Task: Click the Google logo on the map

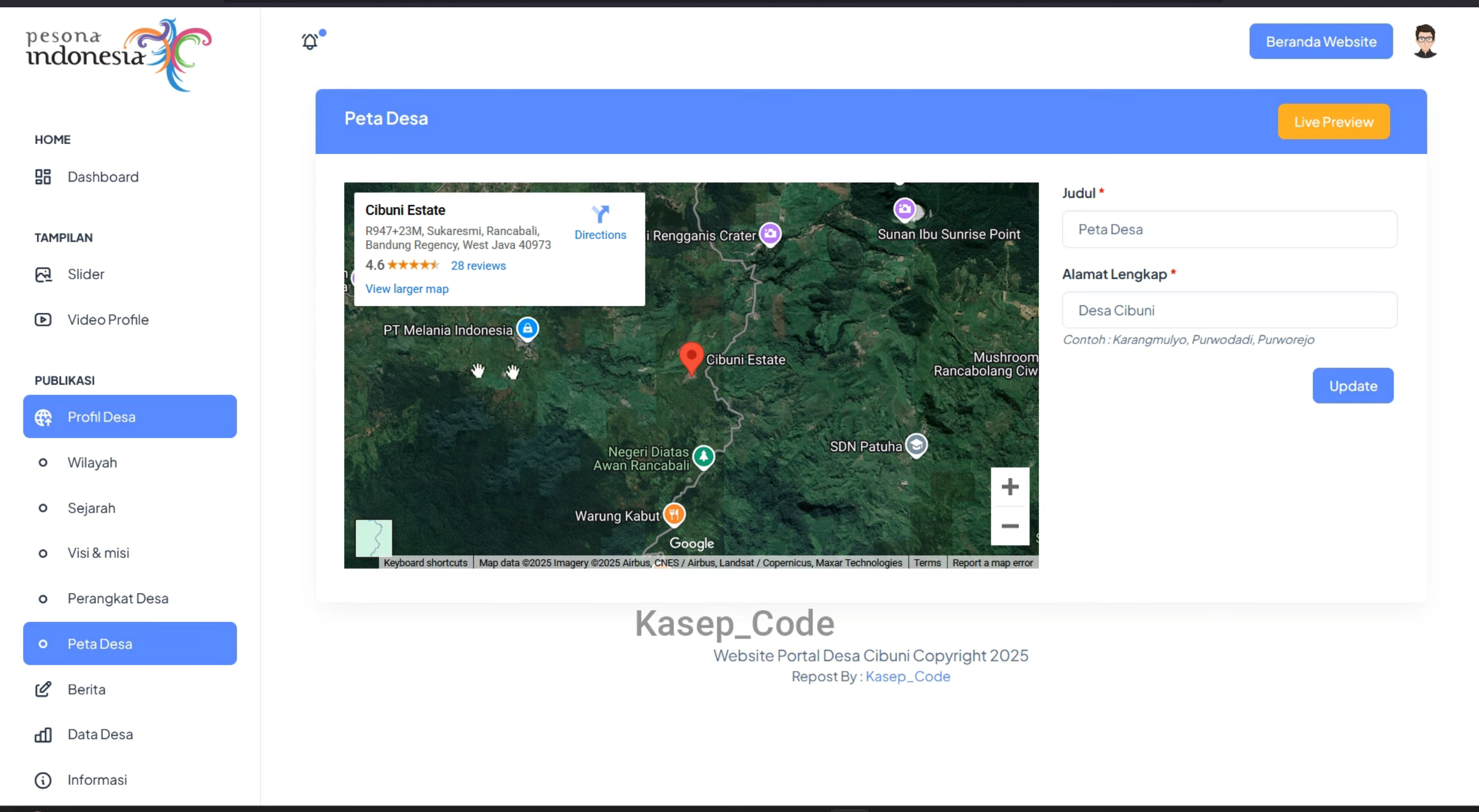Action: tap(691, 543)
